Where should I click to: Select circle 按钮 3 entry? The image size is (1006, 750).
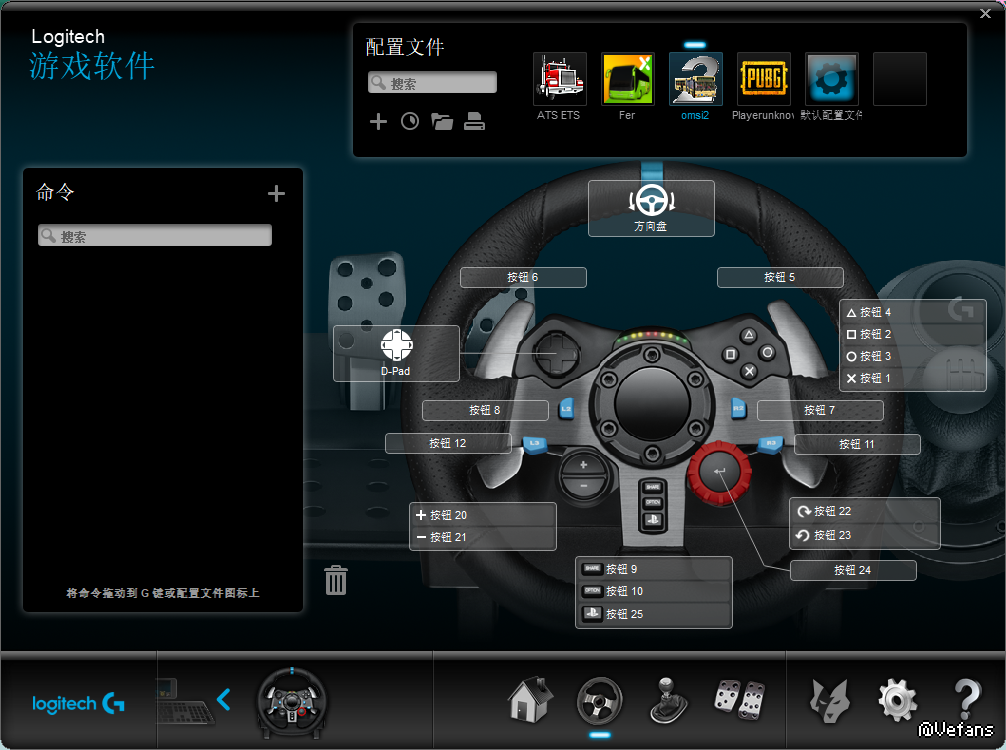912,356
